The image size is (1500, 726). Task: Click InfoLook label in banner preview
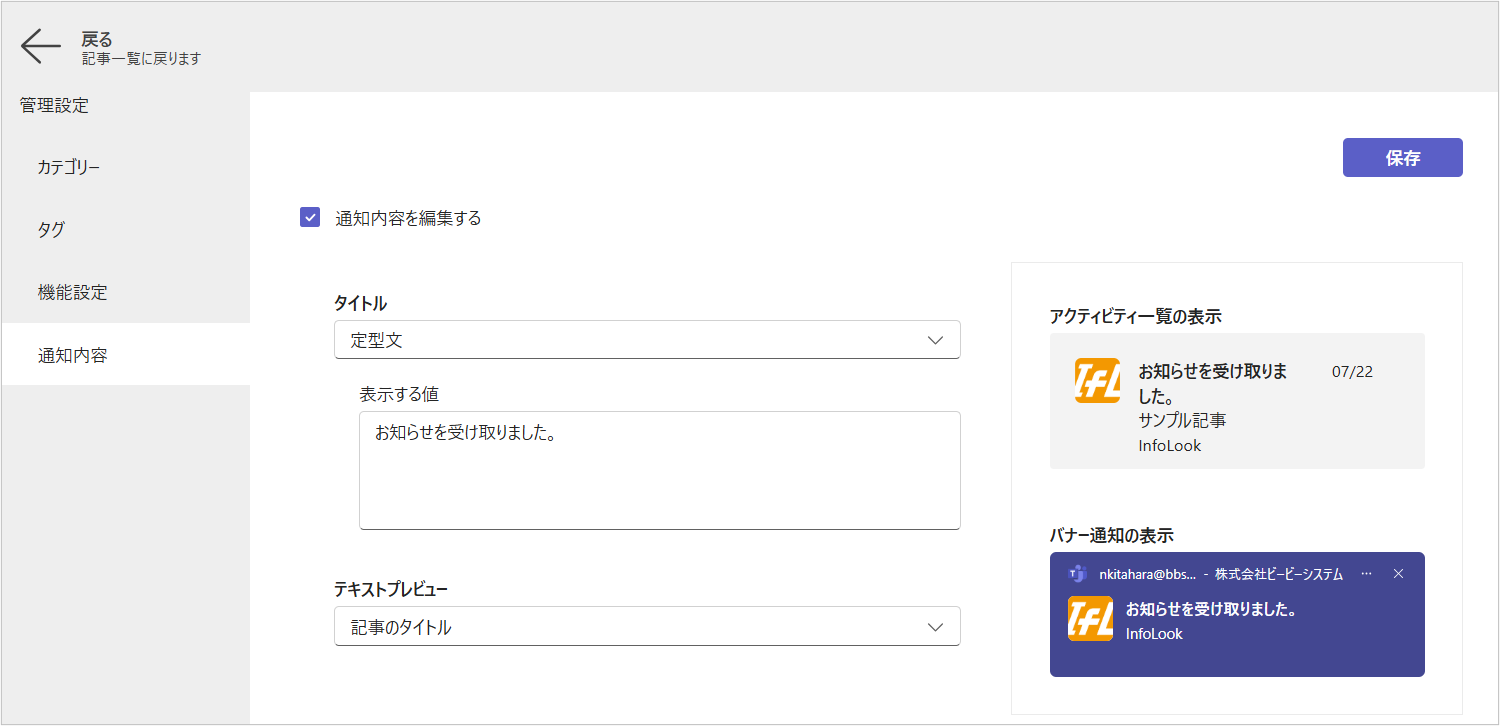(x=1154, y=633)
